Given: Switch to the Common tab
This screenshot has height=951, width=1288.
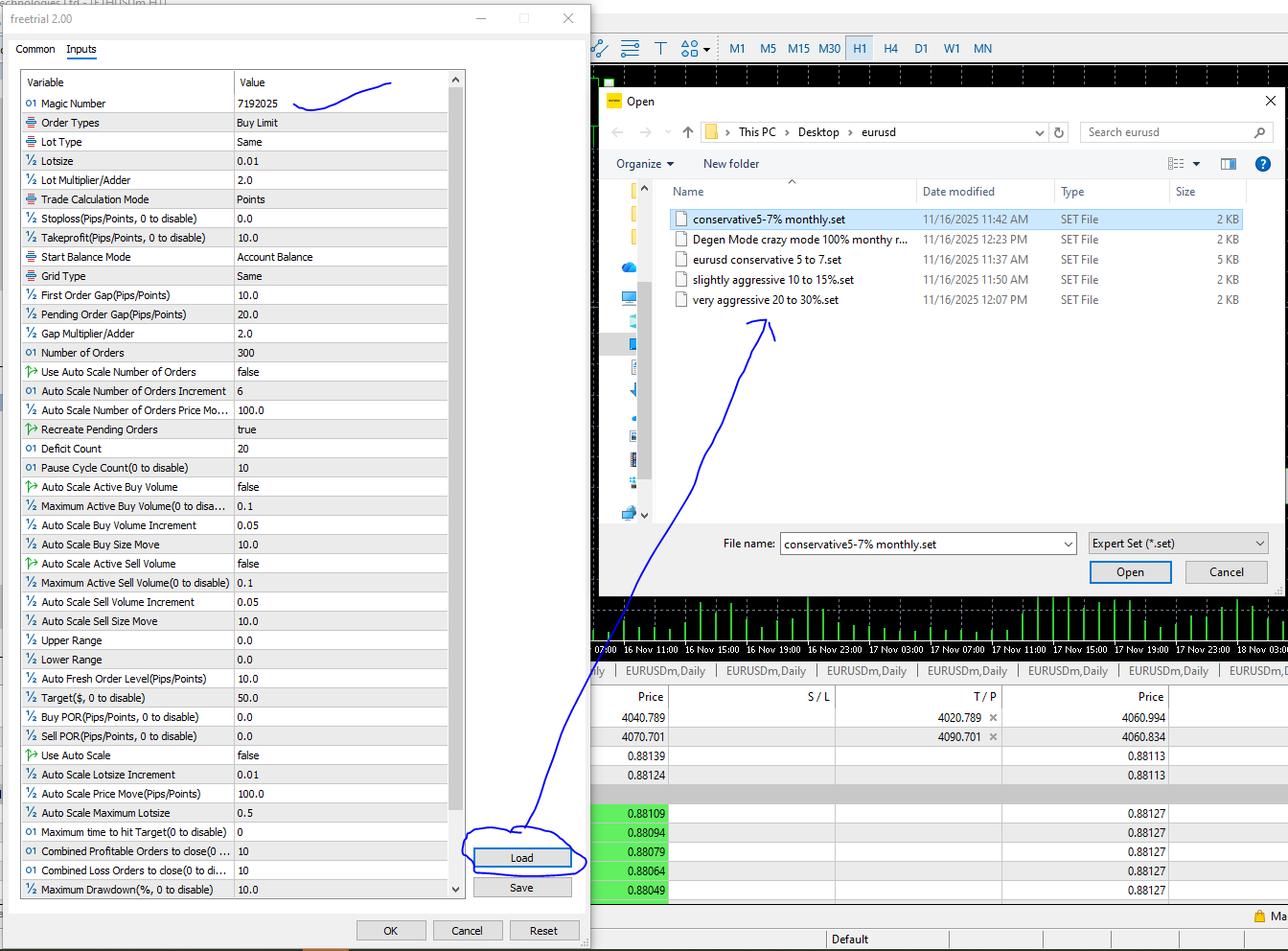Looking at the screenshot, I should pos(35,49).
